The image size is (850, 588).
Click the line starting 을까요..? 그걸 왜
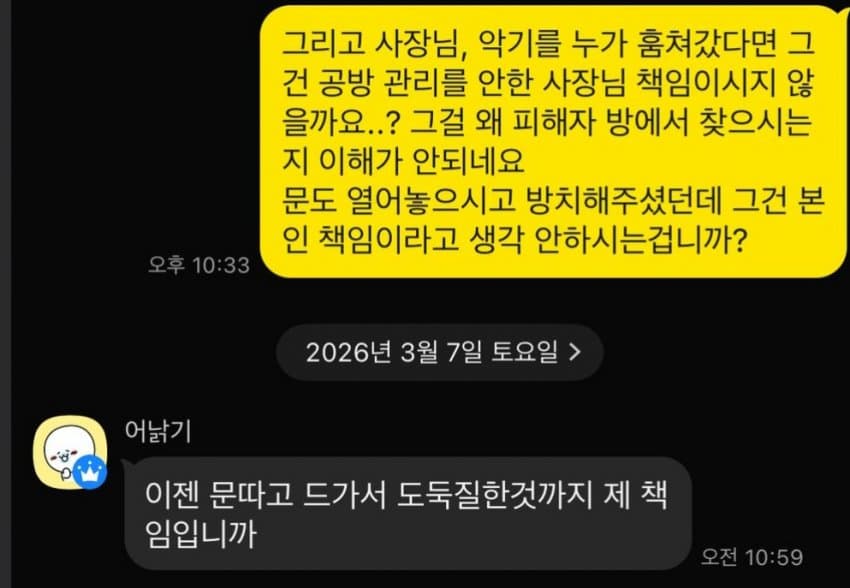pyautogui.click(x=547, y=122)
